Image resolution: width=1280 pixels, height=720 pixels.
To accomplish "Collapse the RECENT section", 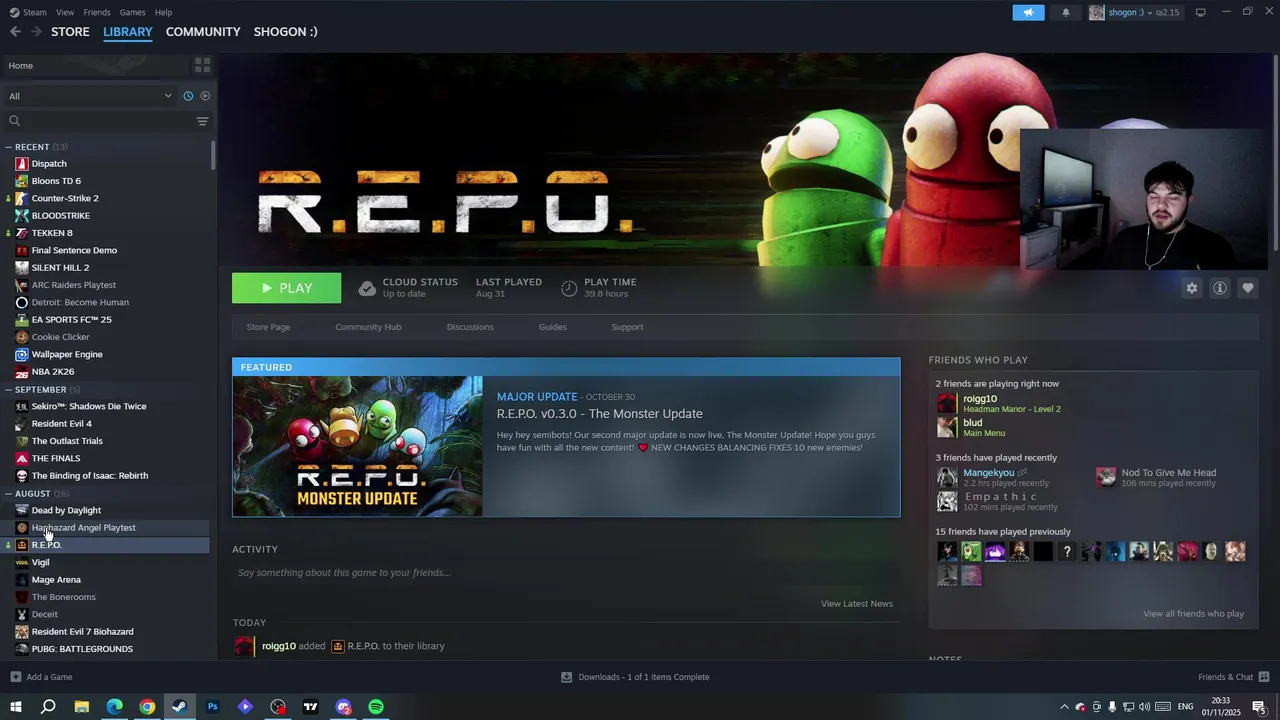I will [8, 147].
